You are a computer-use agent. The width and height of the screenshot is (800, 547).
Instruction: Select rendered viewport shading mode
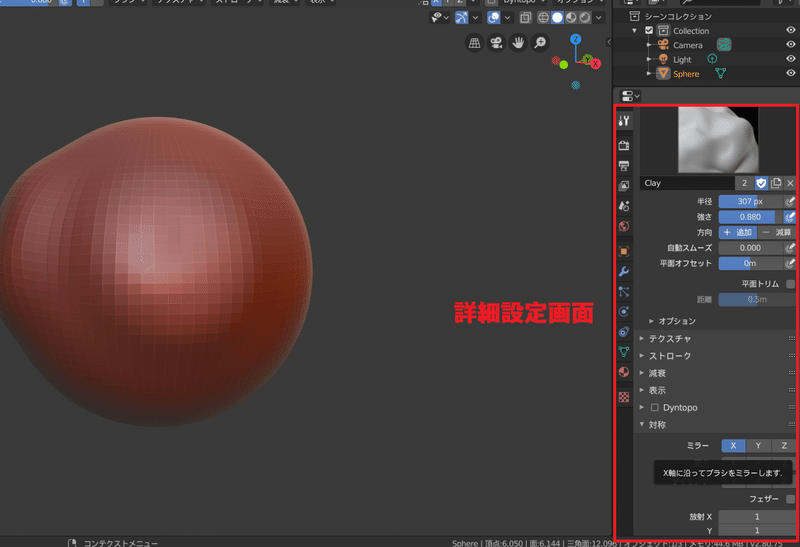pos(585,18)
